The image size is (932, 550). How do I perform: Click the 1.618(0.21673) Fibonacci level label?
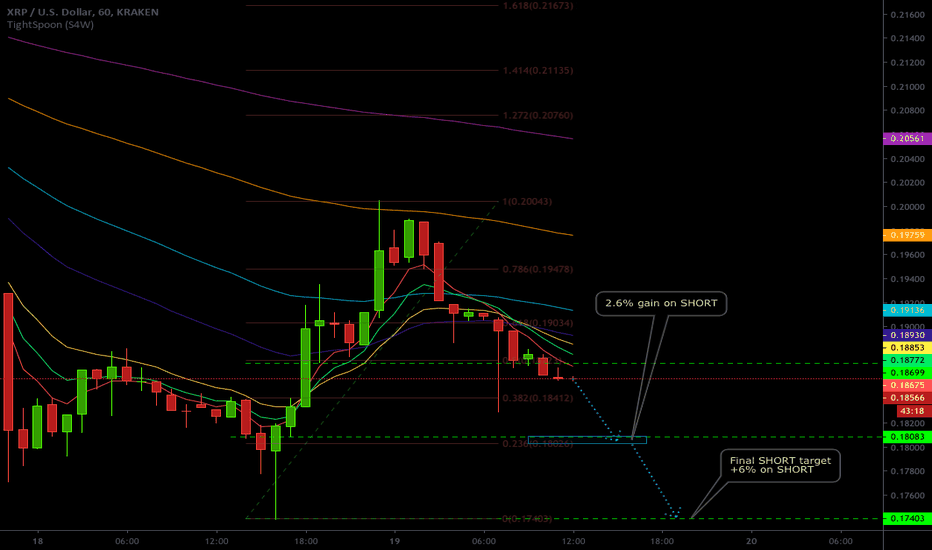(538, 6)
